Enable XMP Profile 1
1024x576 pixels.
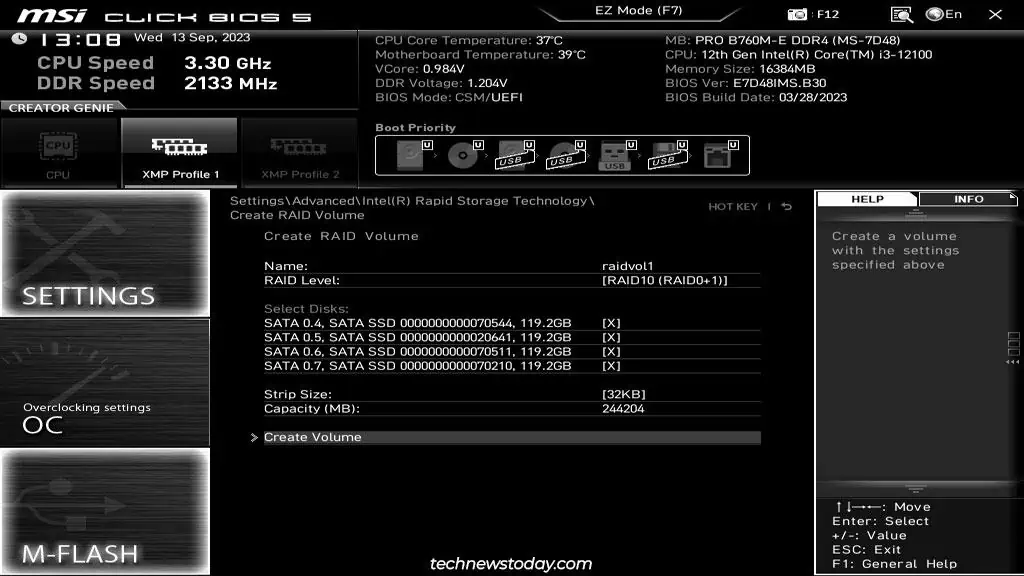[x=180, y=153]
